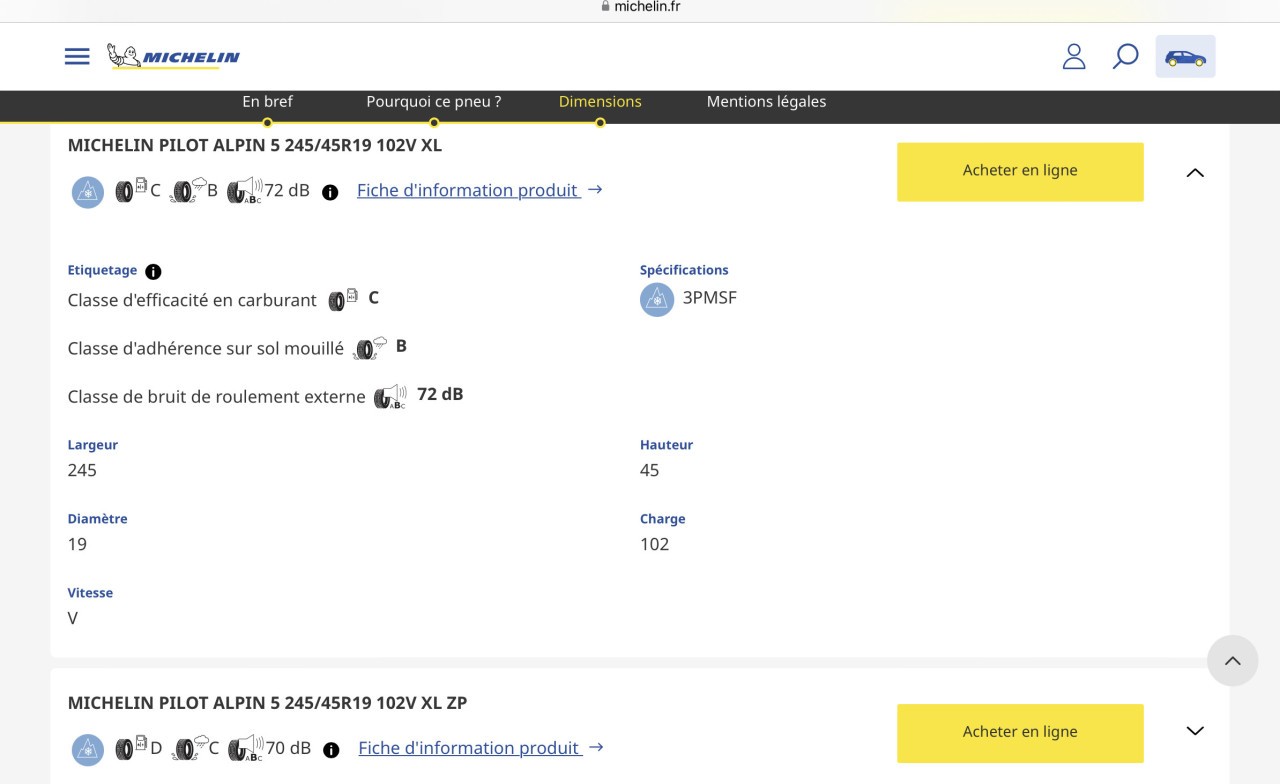Click wet grip C icon in ZP row
Viewport: 1280px width, 784px height.
point(190,748)
